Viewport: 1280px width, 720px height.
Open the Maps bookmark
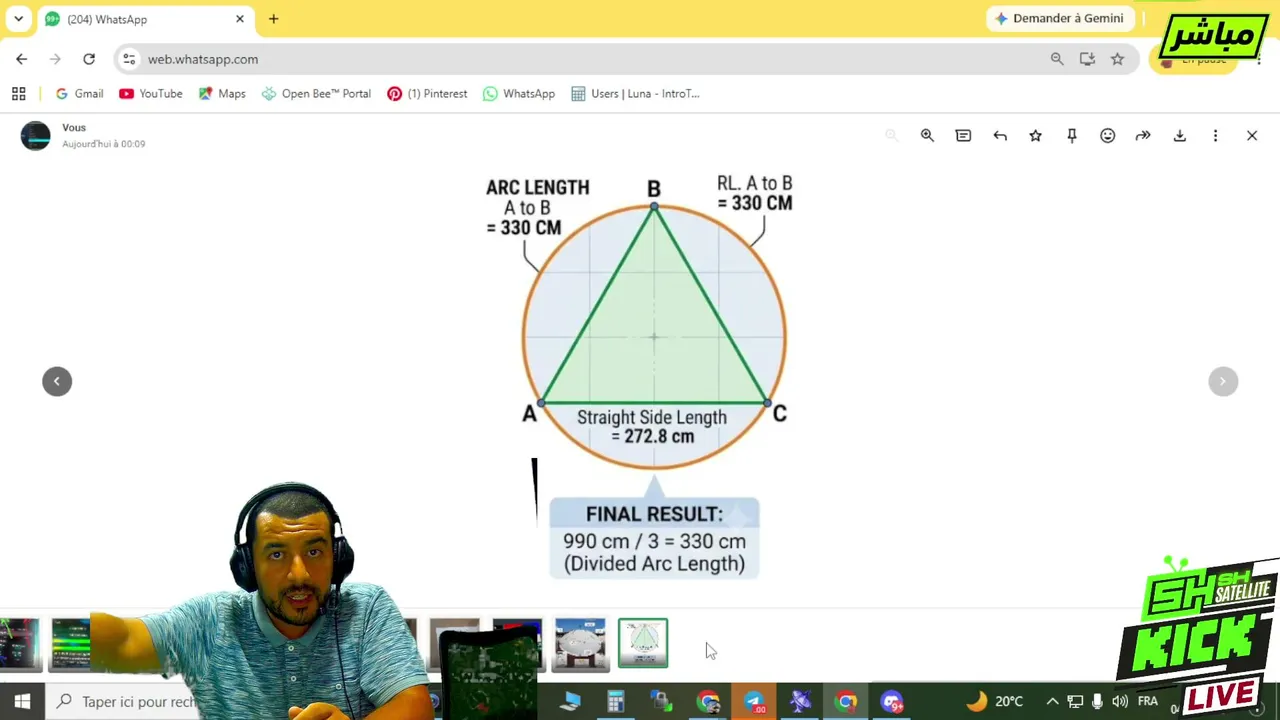pos(222,94)
